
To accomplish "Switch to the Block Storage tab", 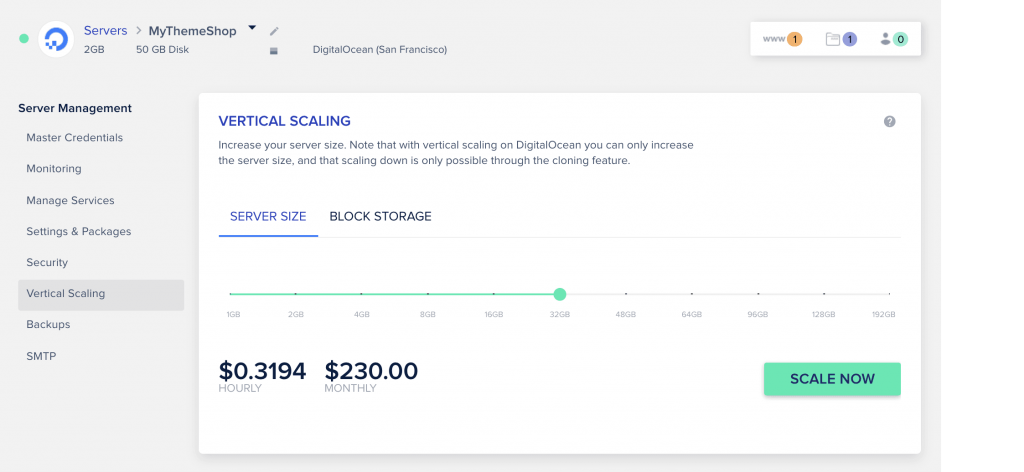I will coord(380,217).
